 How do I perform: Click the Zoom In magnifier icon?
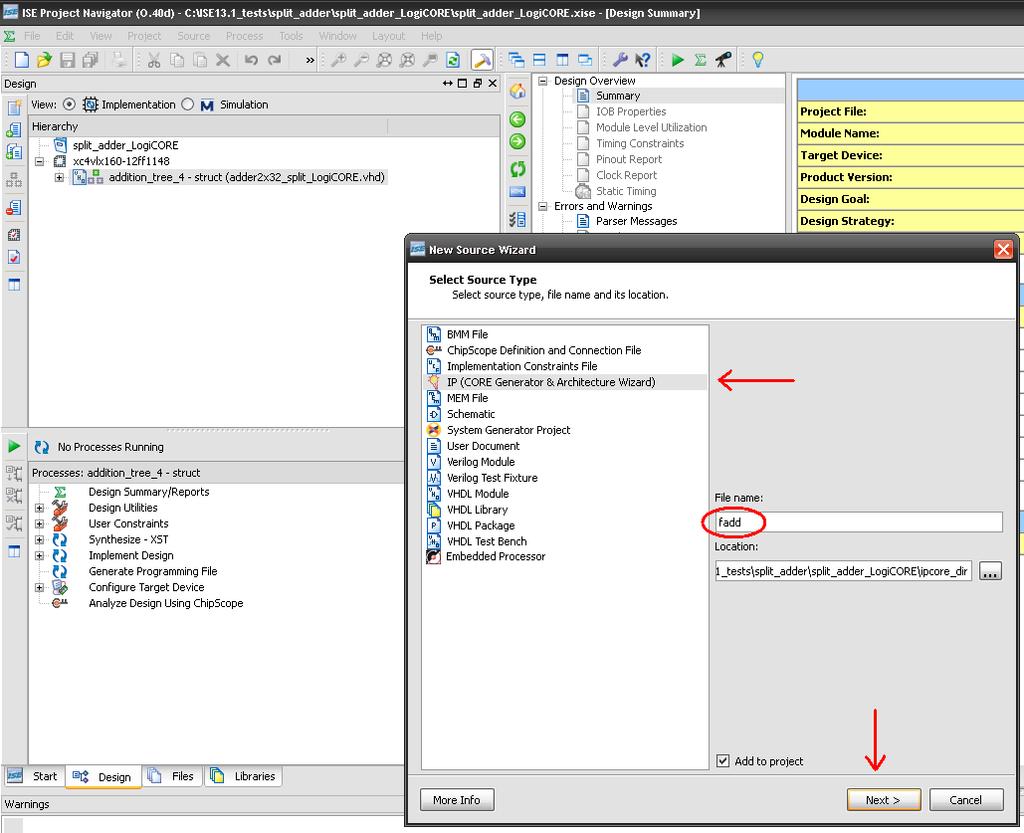pos(338,60)
